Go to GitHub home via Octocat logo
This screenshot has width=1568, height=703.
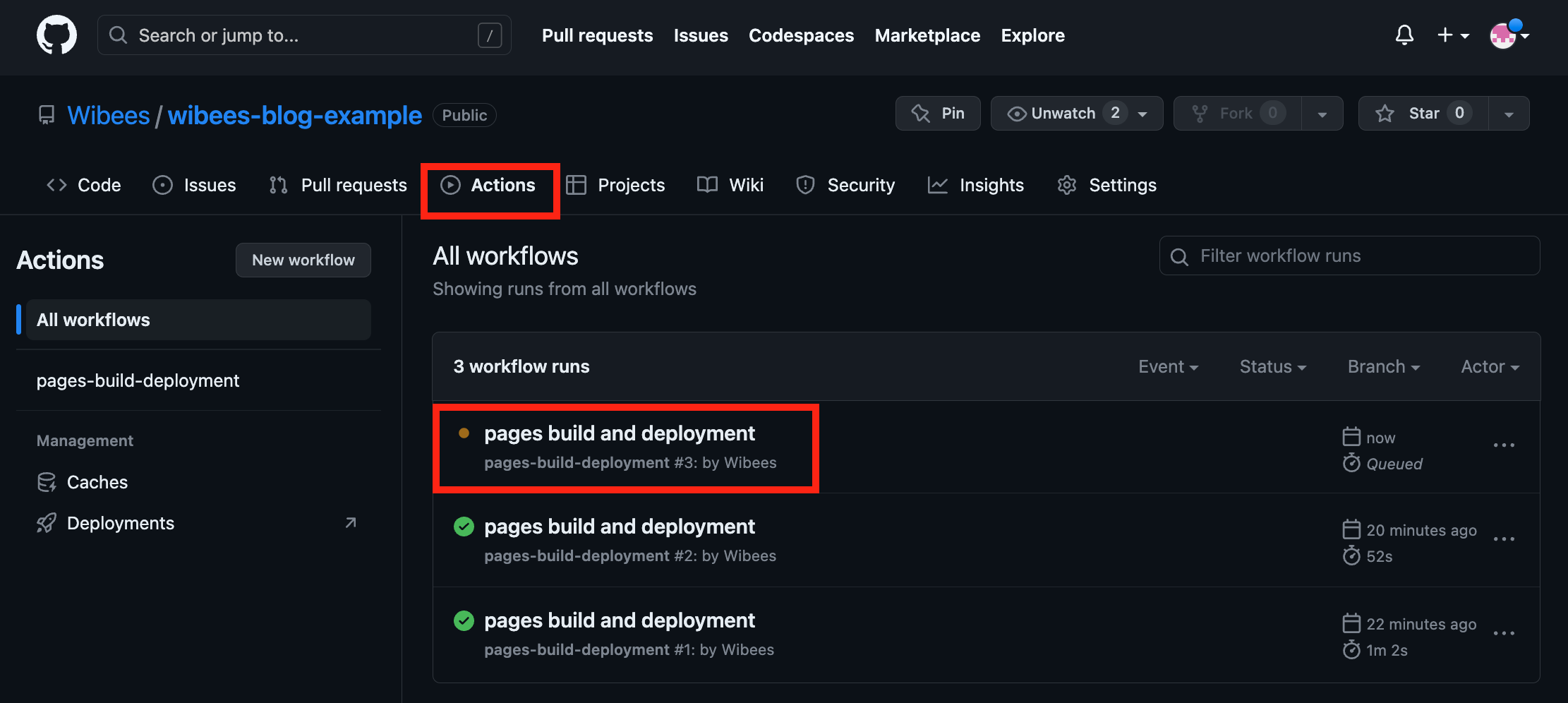56,35
